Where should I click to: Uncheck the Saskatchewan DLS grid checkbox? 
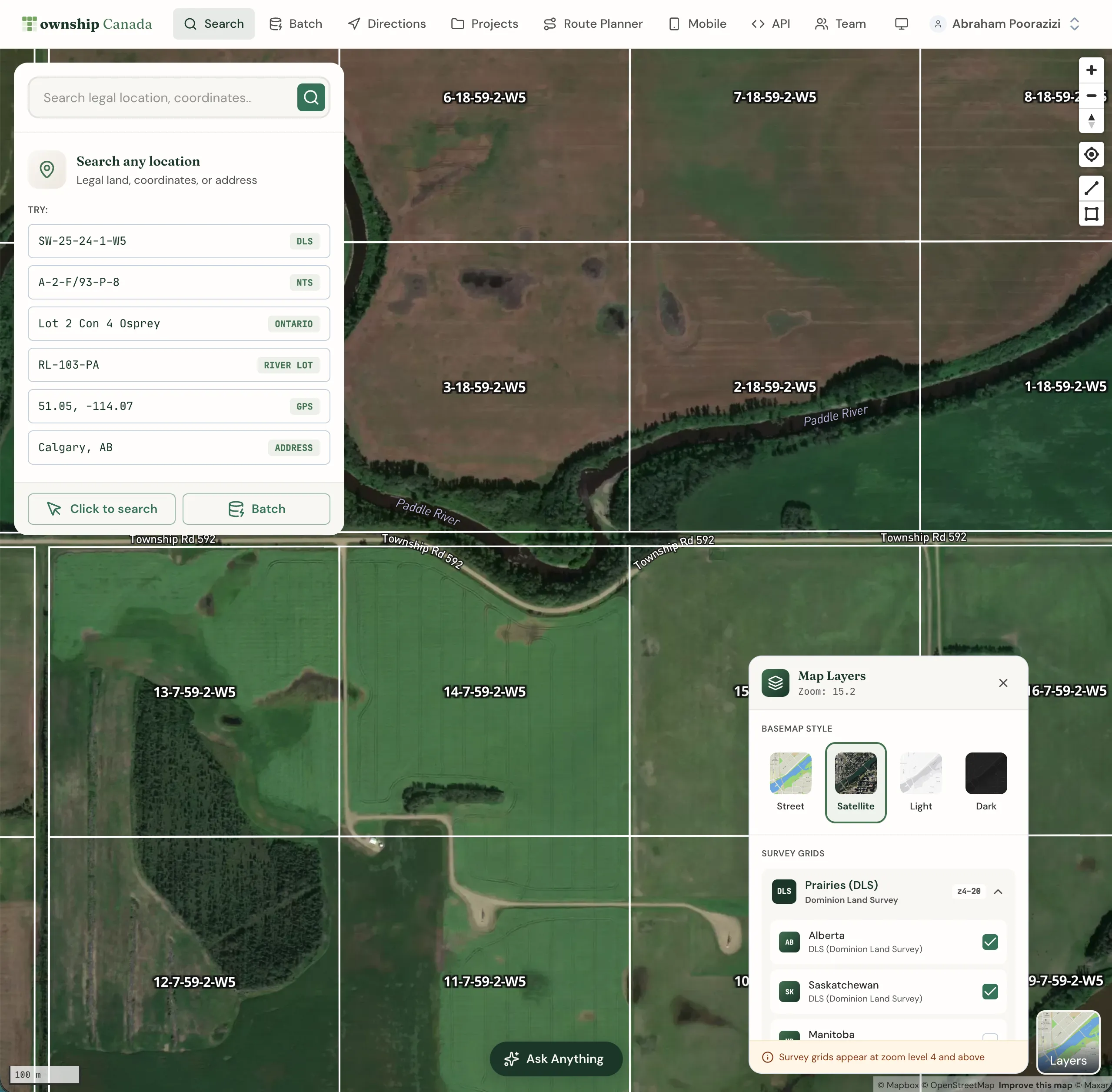pyautogui.click(x=989, y=991)
